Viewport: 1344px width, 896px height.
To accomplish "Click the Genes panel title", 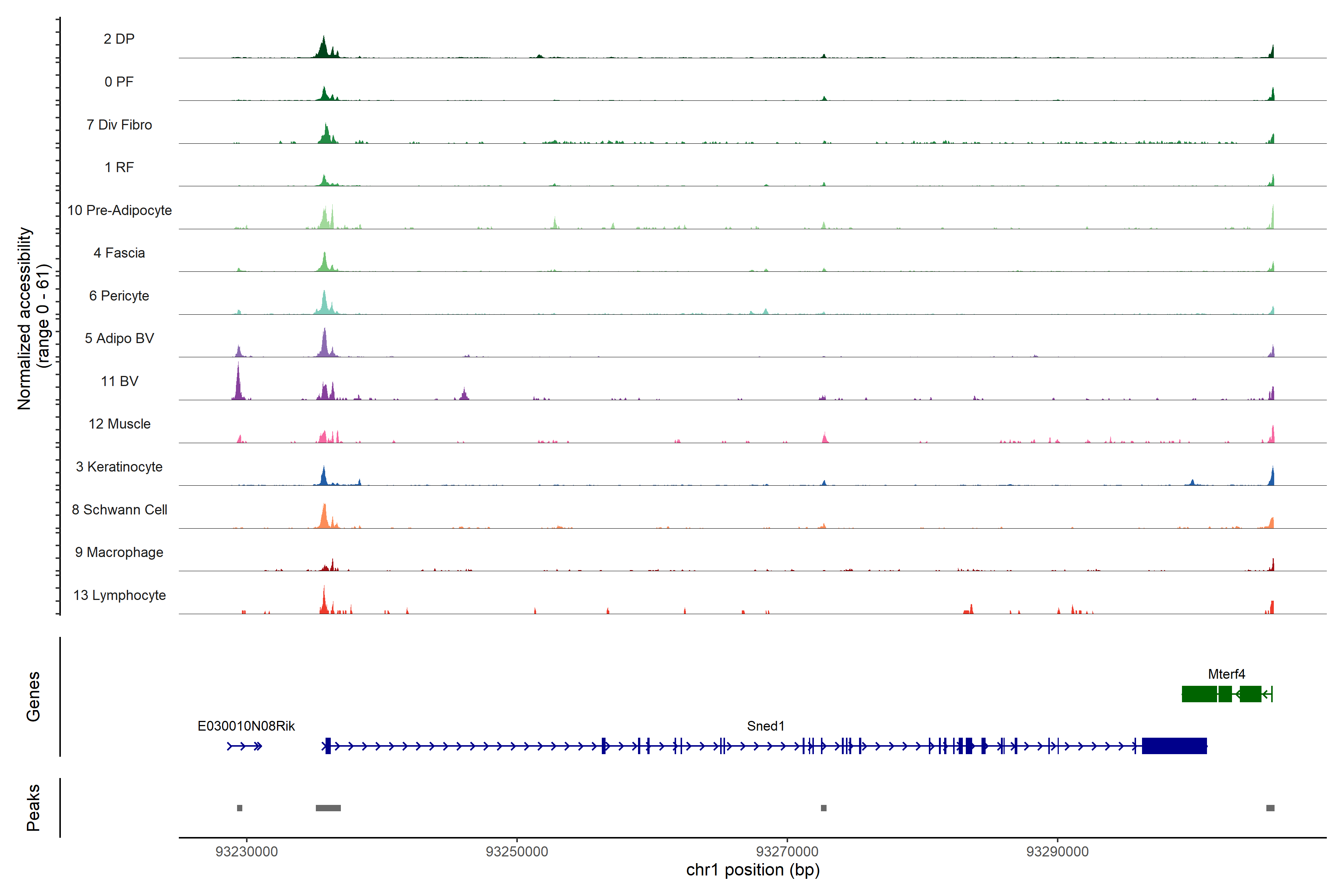I will coord(33,696).
